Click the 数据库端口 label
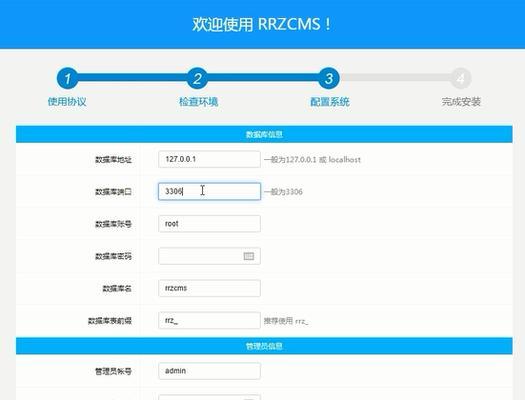 (114, 192)
